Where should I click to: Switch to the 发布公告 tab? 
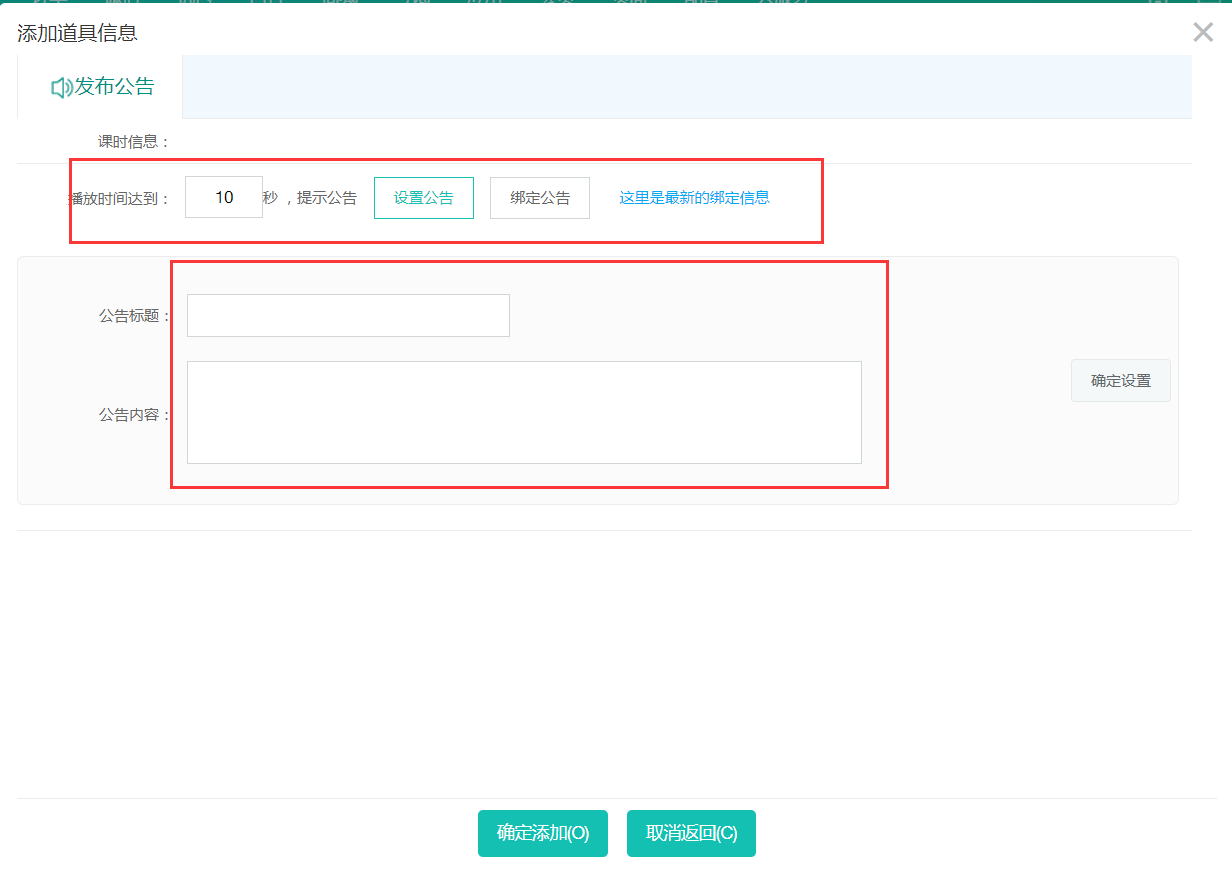pyautogui.click(x=102, y=87)
